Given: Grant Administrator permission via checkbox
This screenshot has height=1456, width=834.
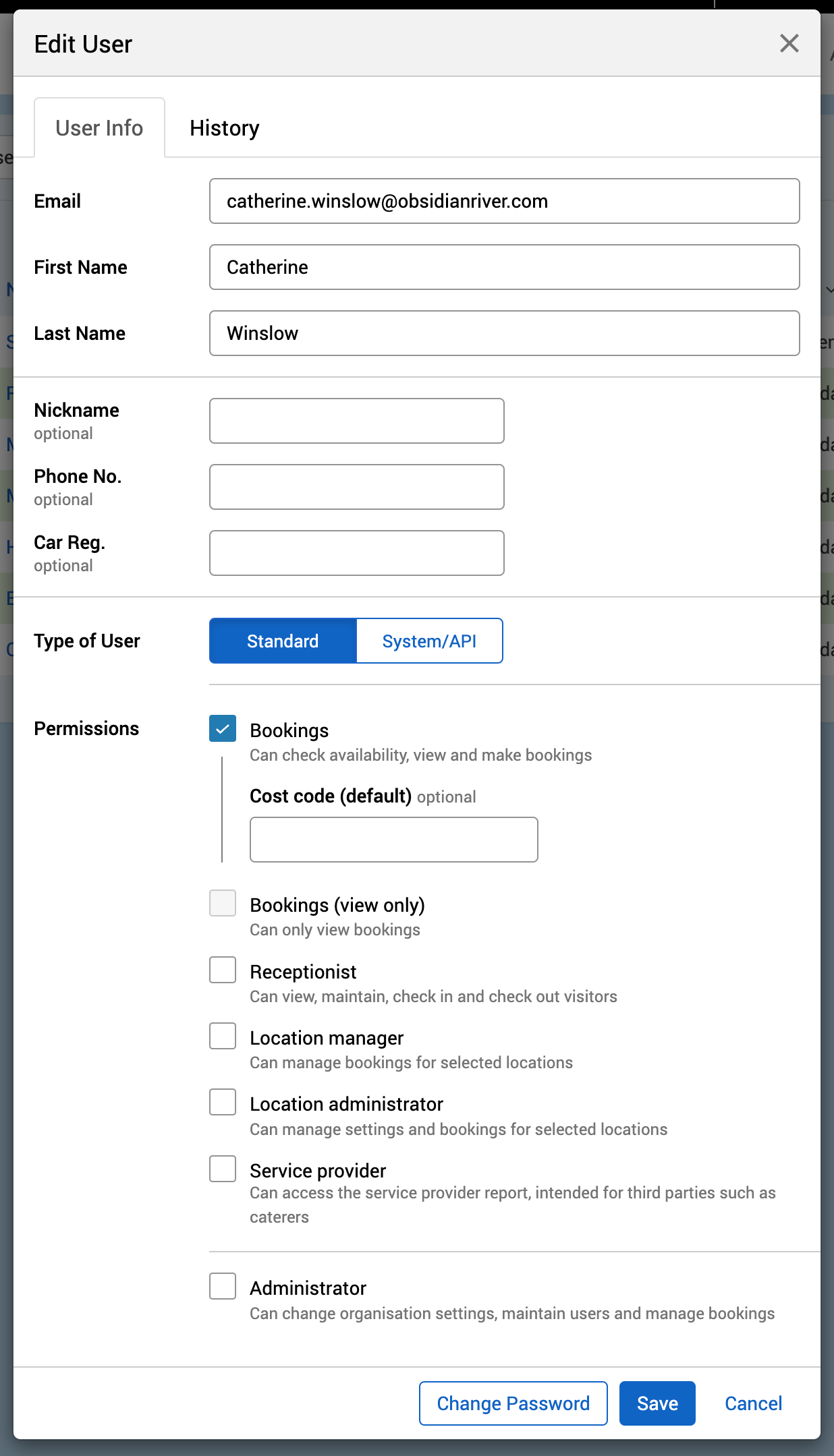Looking at the screenshot, I should 223,1287.
